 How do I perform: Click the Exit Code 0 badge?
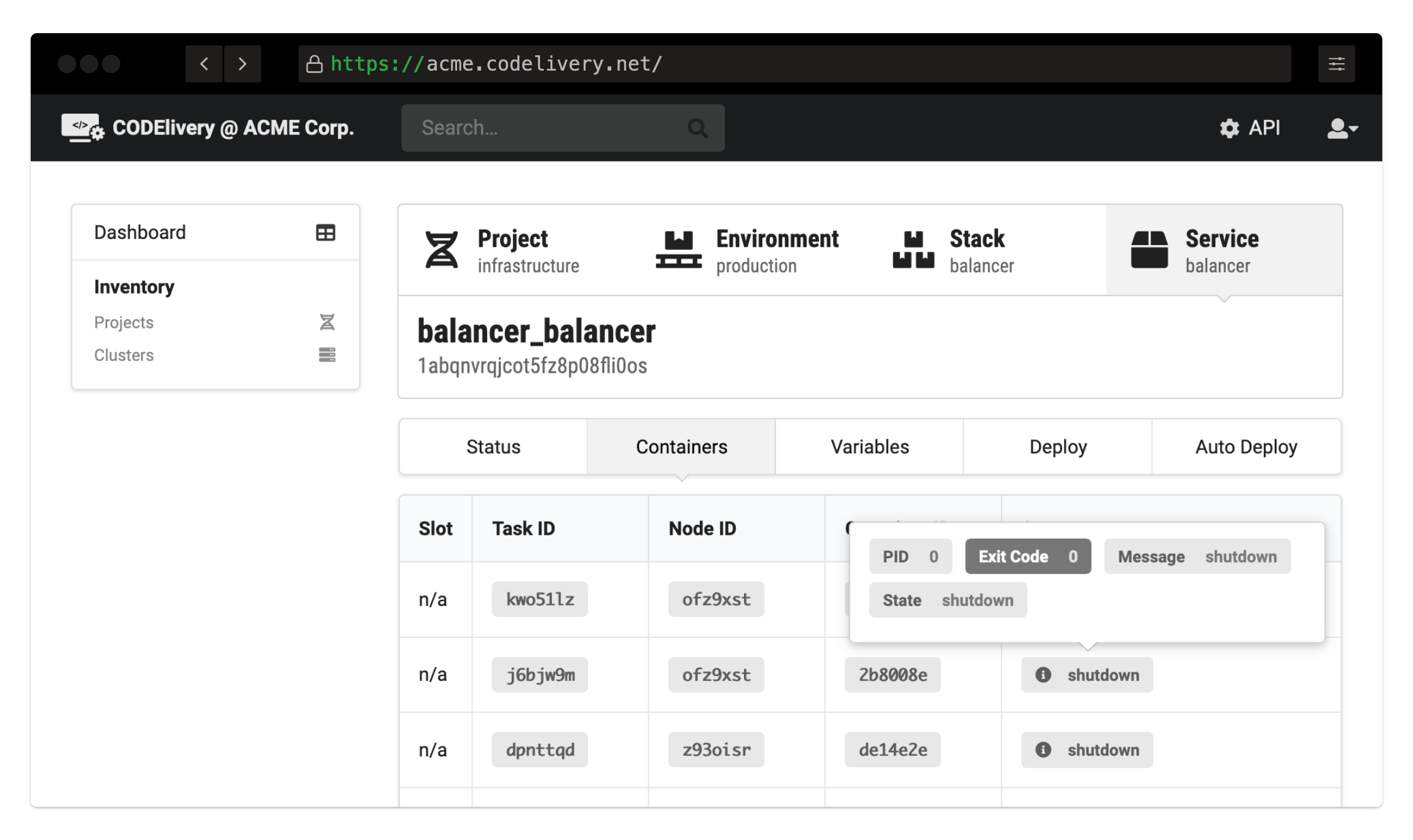click(x=1027, y=556)
